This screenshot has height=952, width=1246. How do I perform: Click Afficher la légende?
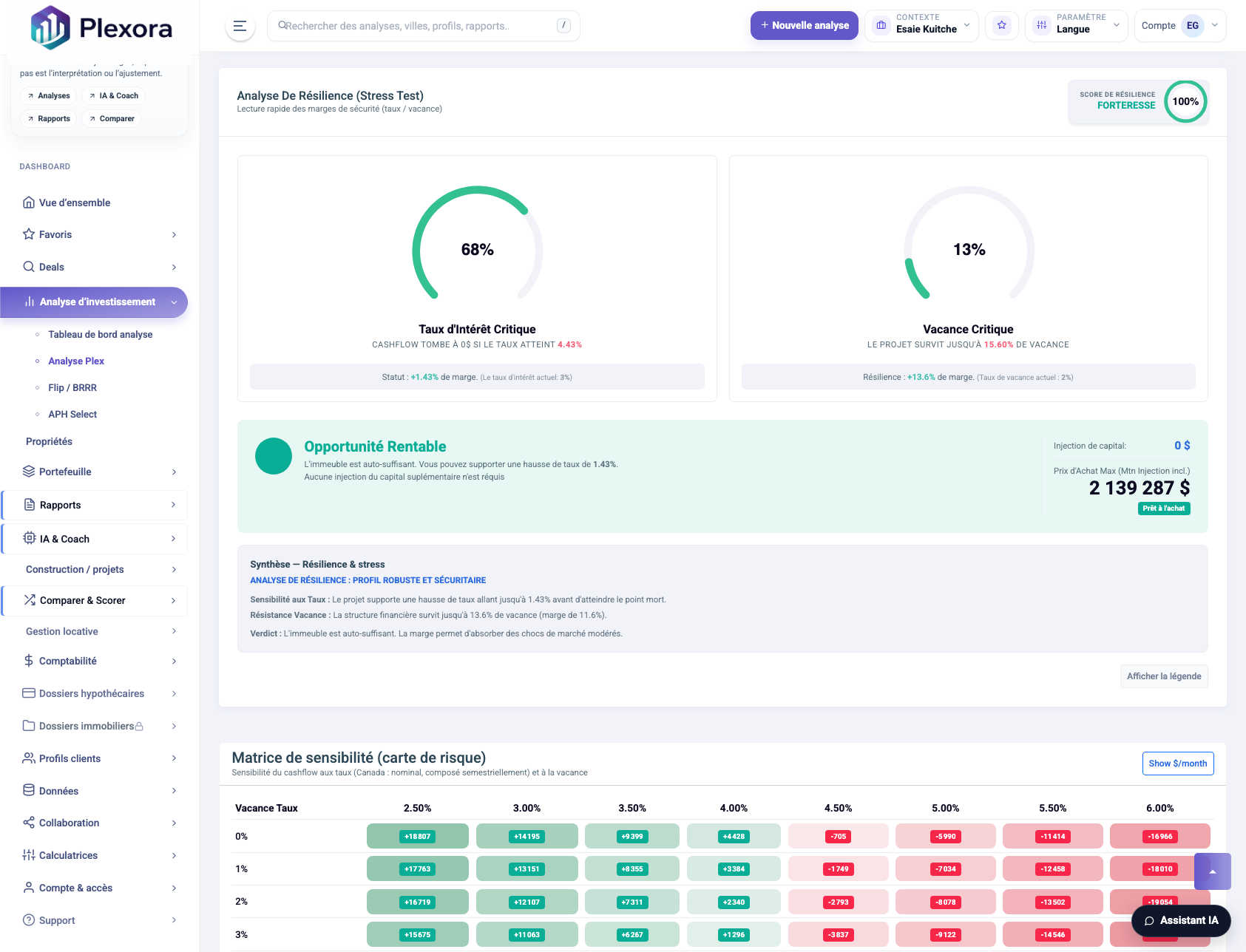(1163, 676)
